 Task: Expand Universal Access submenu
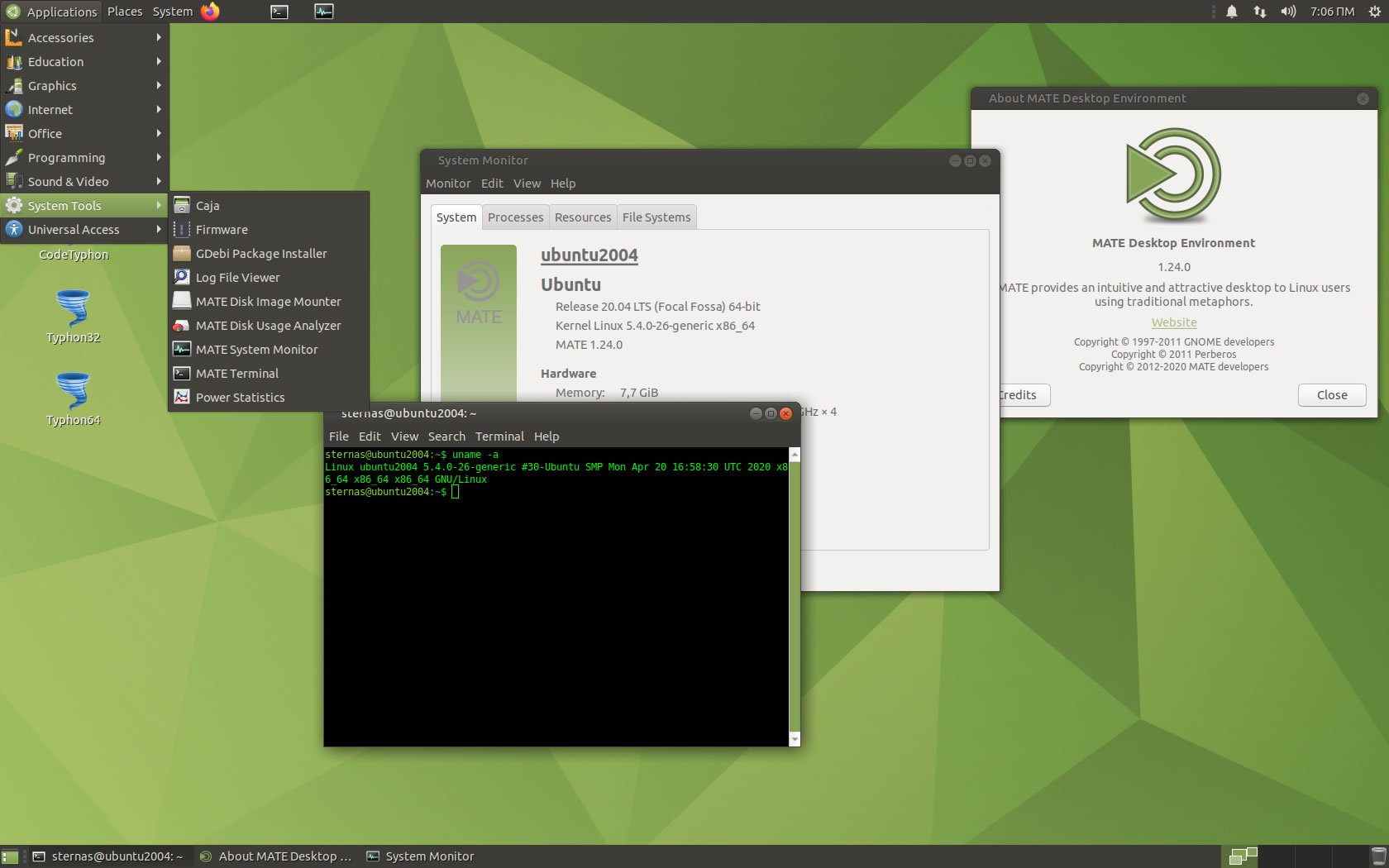[84, 229]
